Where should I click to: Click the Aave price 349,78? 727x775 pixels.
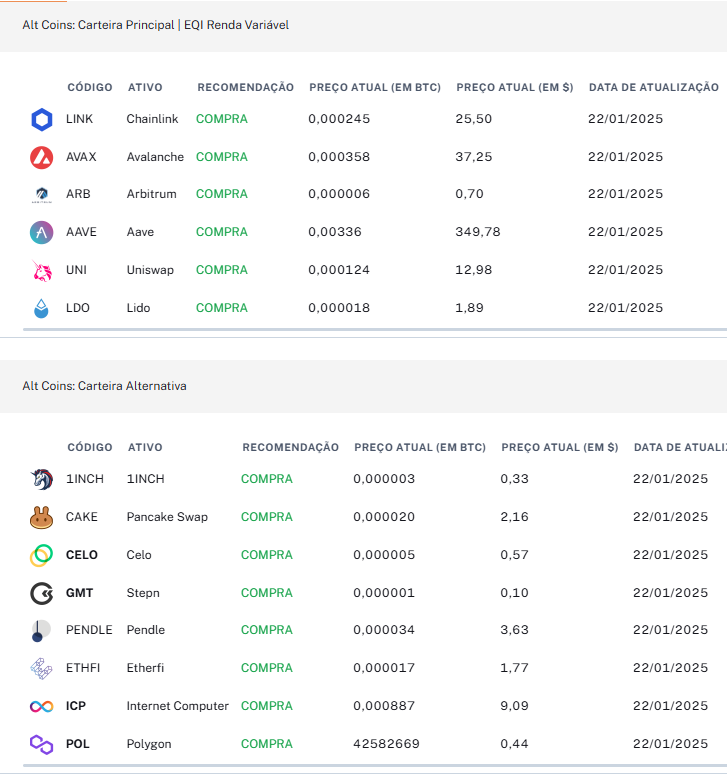478,232
